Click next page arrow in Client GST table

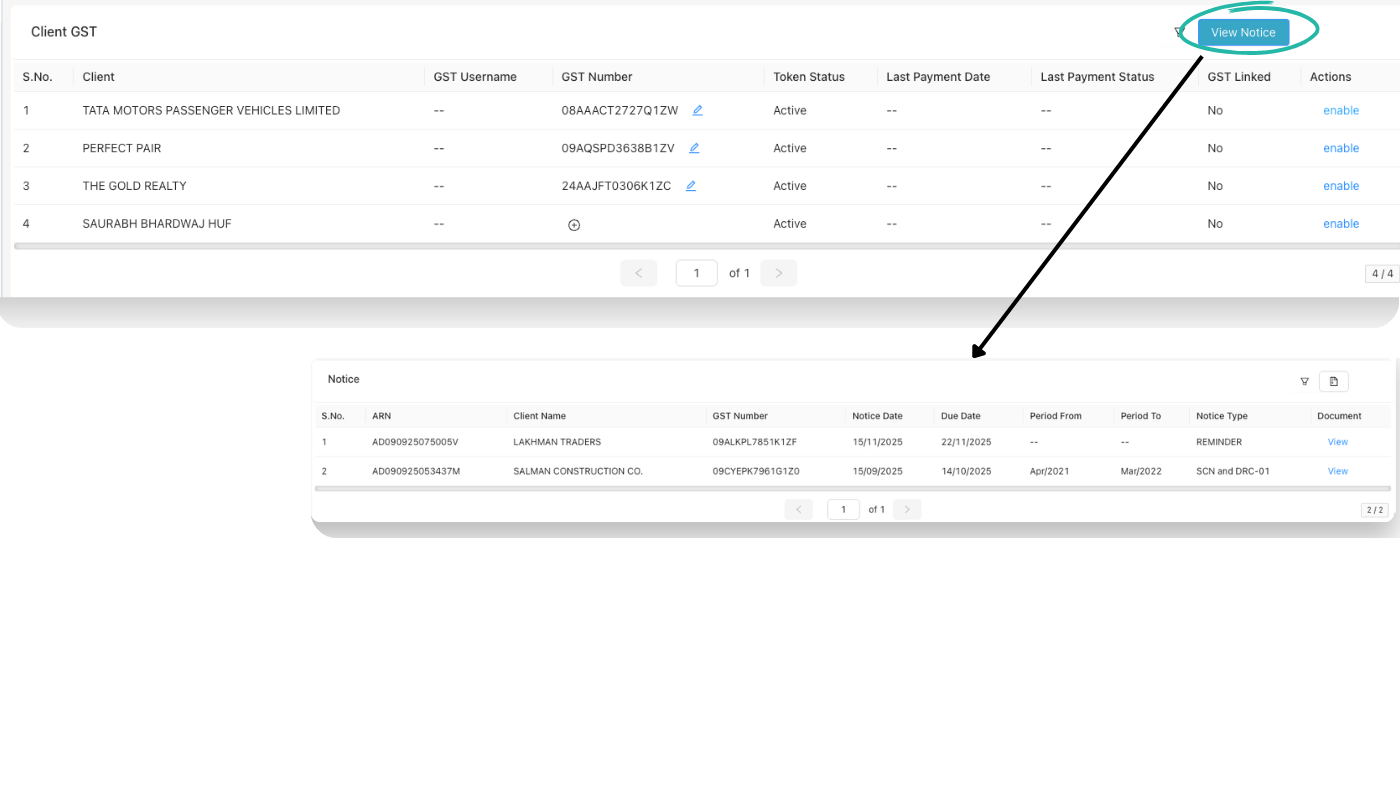point(778,272)
